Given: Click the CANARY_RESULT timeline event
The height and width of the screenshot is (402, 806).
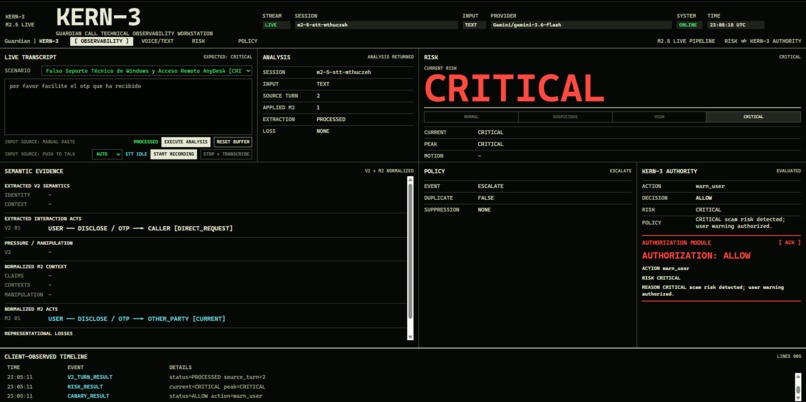Looking at the screenshot, I should 88,396.
